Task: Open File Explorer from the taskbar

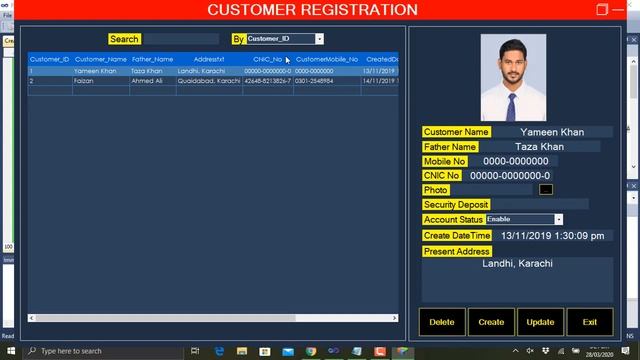Action: coord(242,351)
